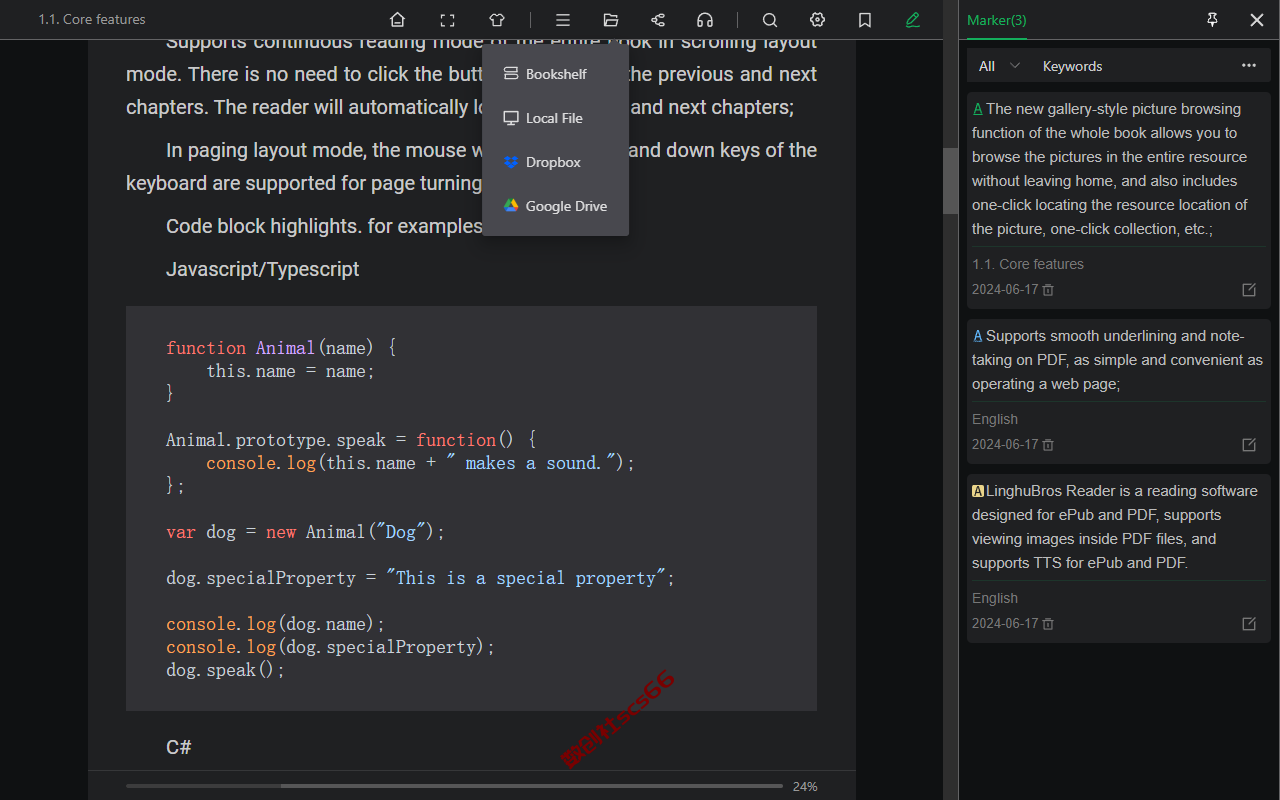Open marker text 'The new gallery-style picture browsing'

[x=1118, y=169]
